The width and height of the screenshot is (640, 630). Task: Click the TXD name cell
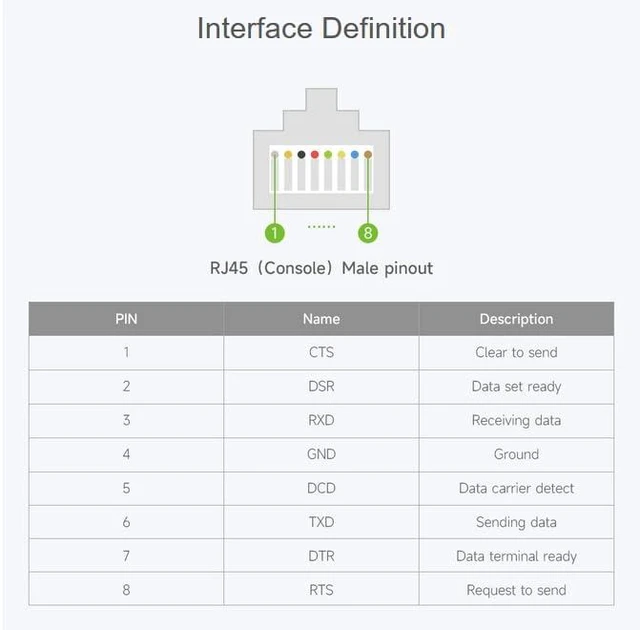tap(321, 522)
